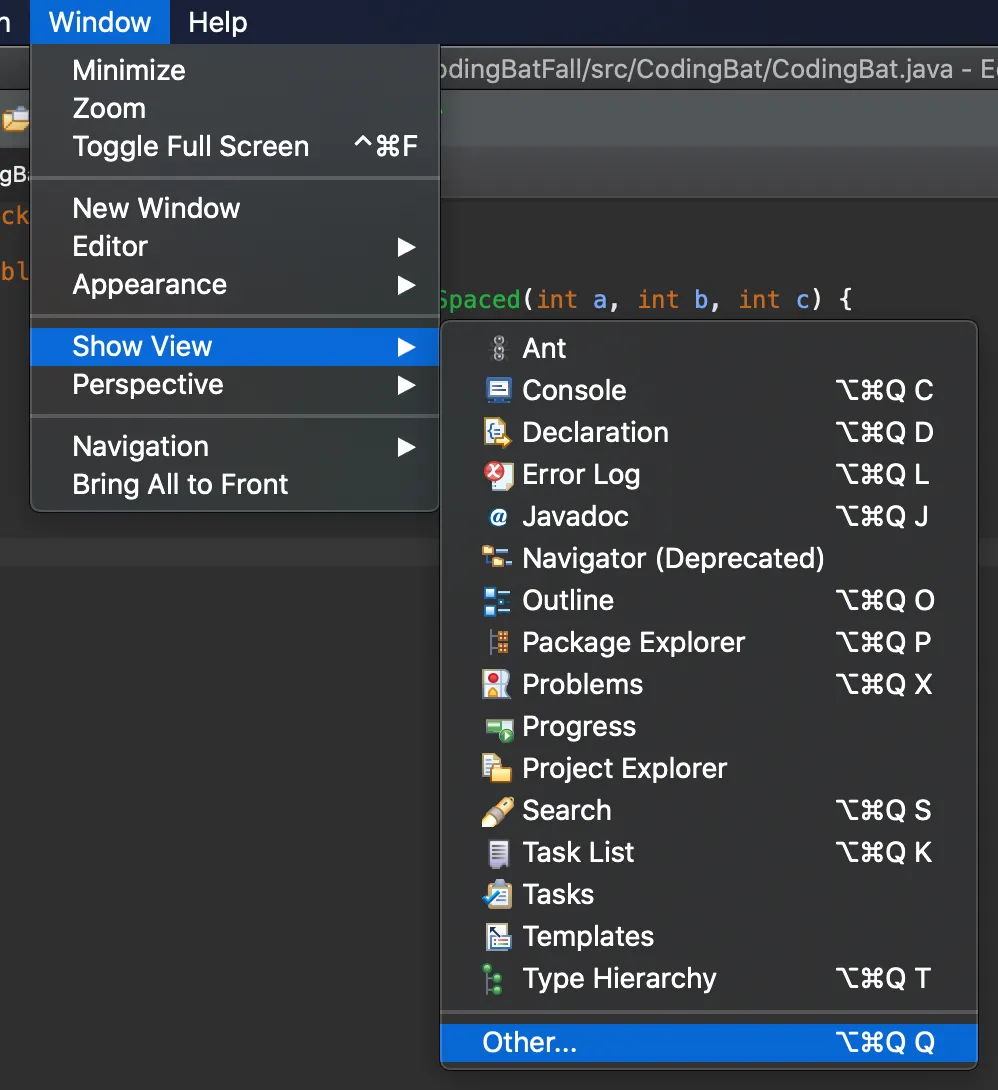The height and width of the screenshot is (1090, 998).
Task: Choose Toggle Full Screen
Action: 190,147
